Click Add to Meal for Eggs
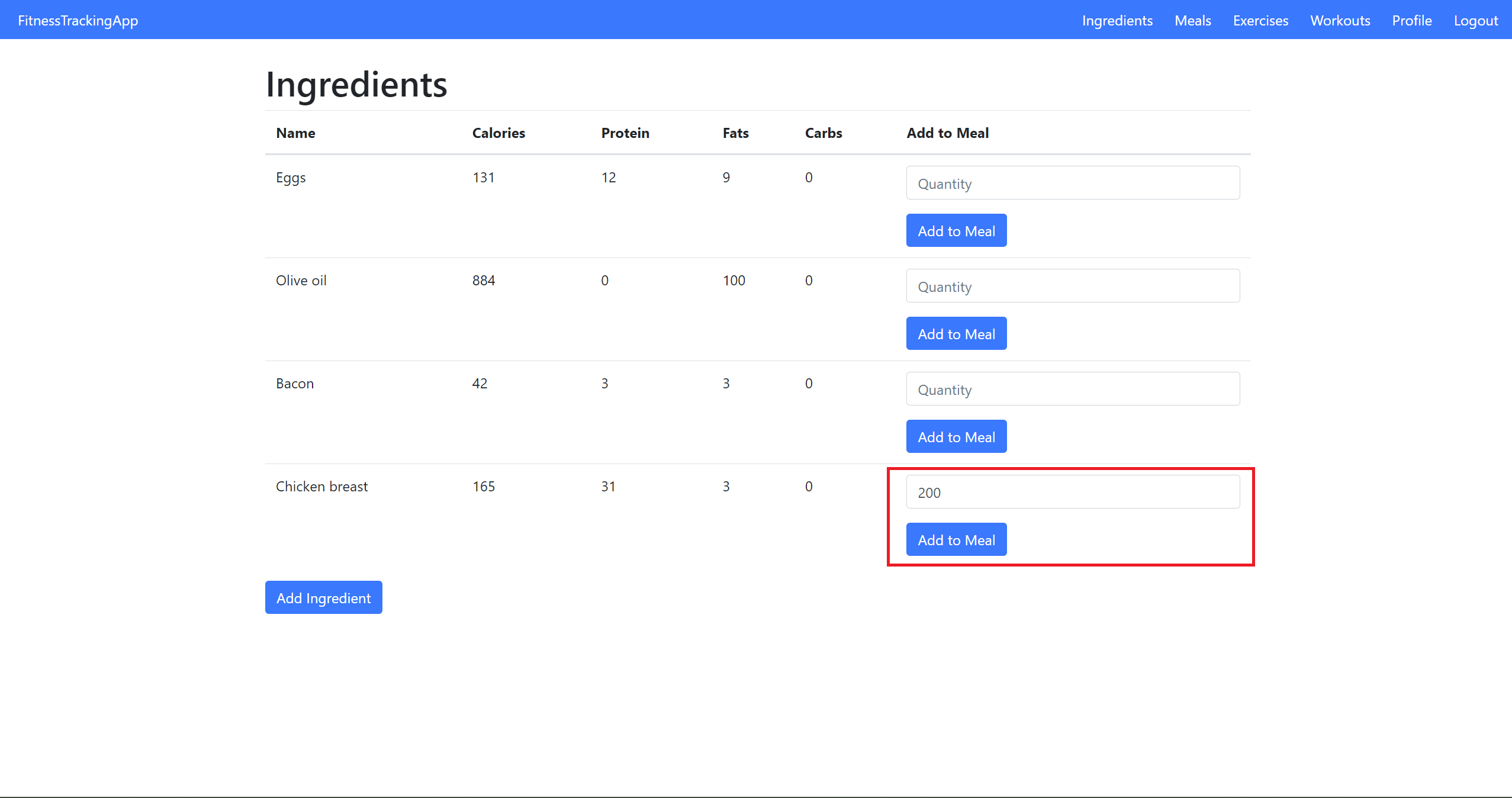This screenshot has height=798, width=1512. (x=956, y=231)
